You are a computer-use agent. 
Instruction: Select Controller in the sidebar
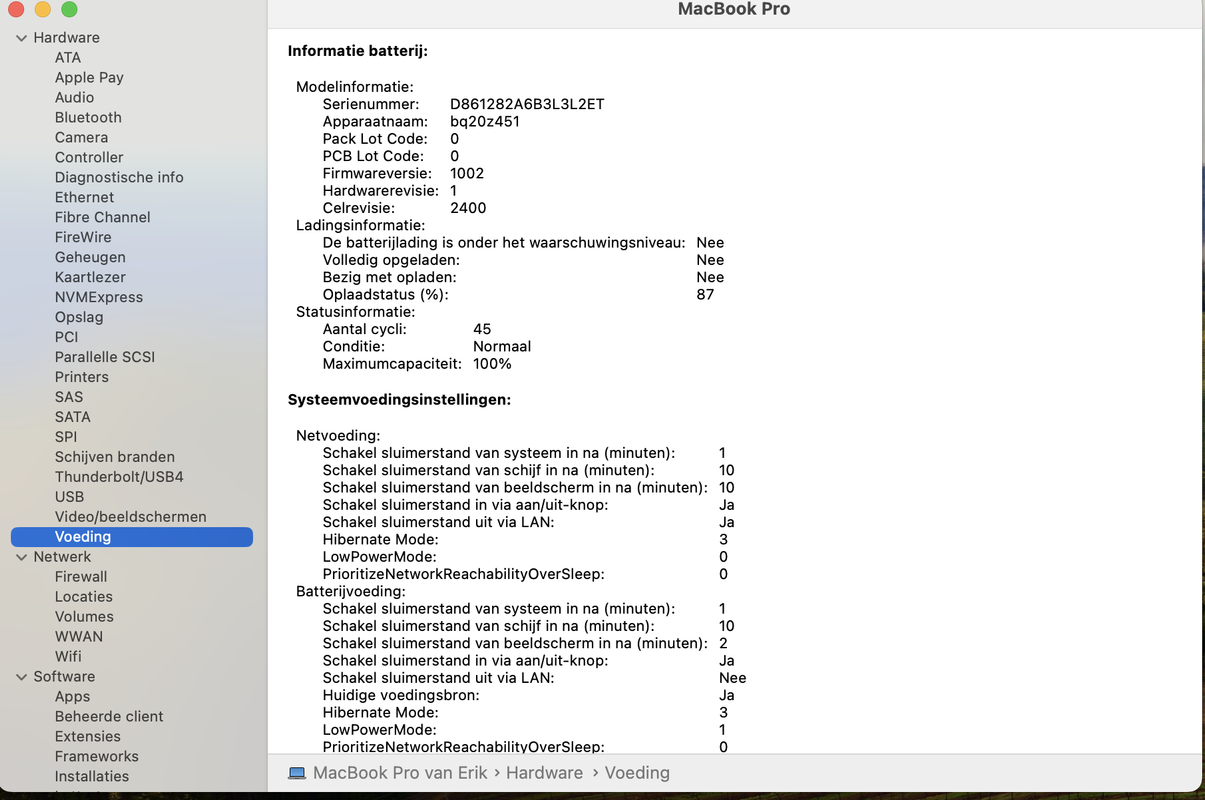89,157
